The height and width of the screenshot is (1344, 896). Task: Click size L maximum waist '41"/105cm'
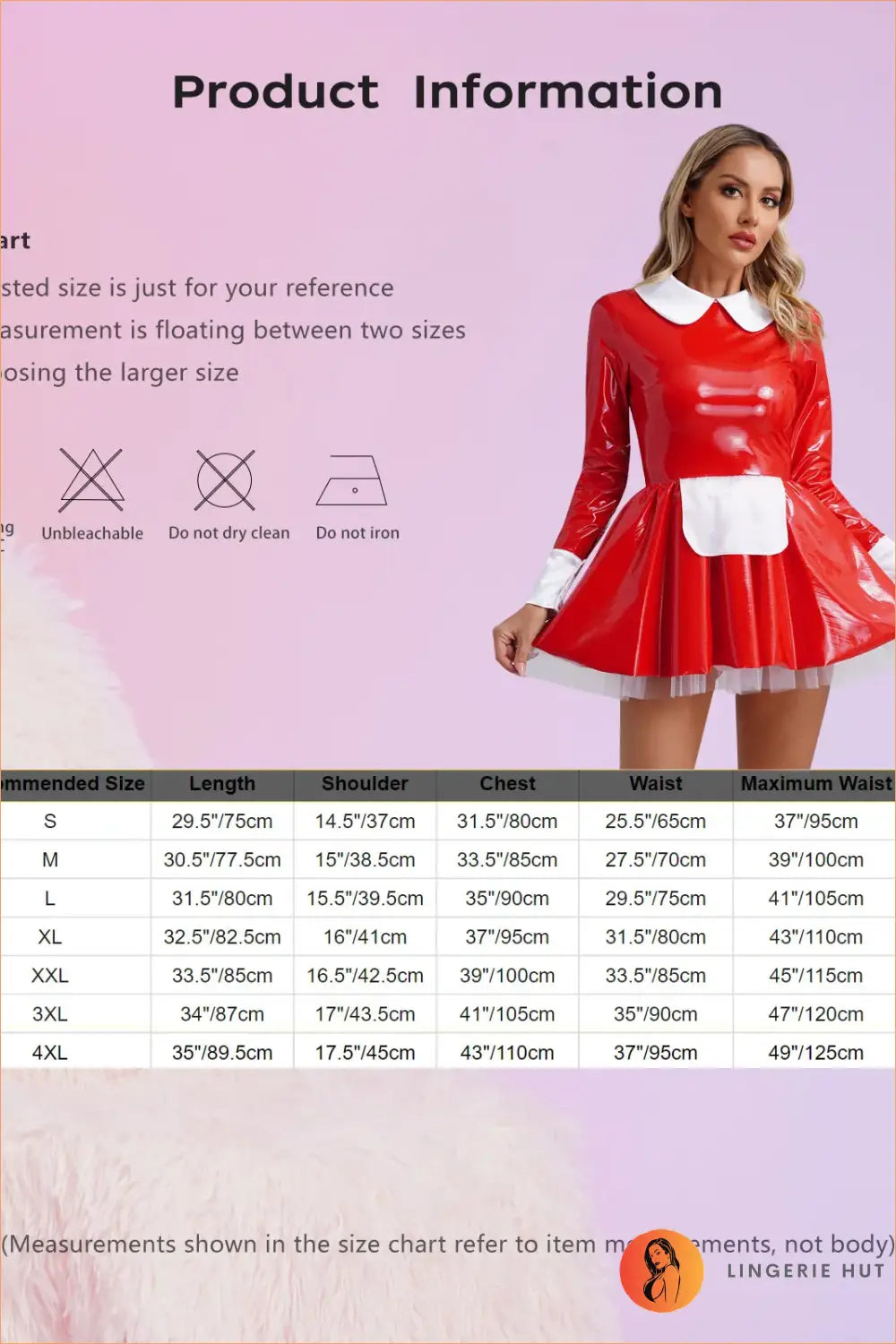coord(816,898)
